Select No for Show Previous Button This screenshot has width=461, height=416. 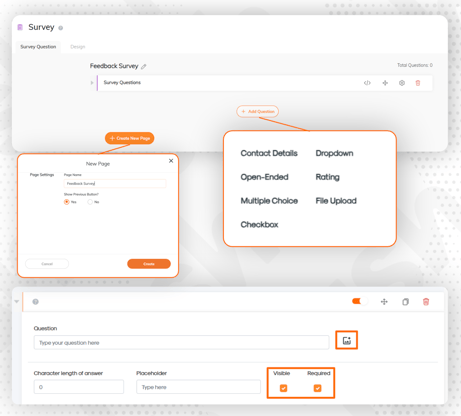(x=90, y=202)
